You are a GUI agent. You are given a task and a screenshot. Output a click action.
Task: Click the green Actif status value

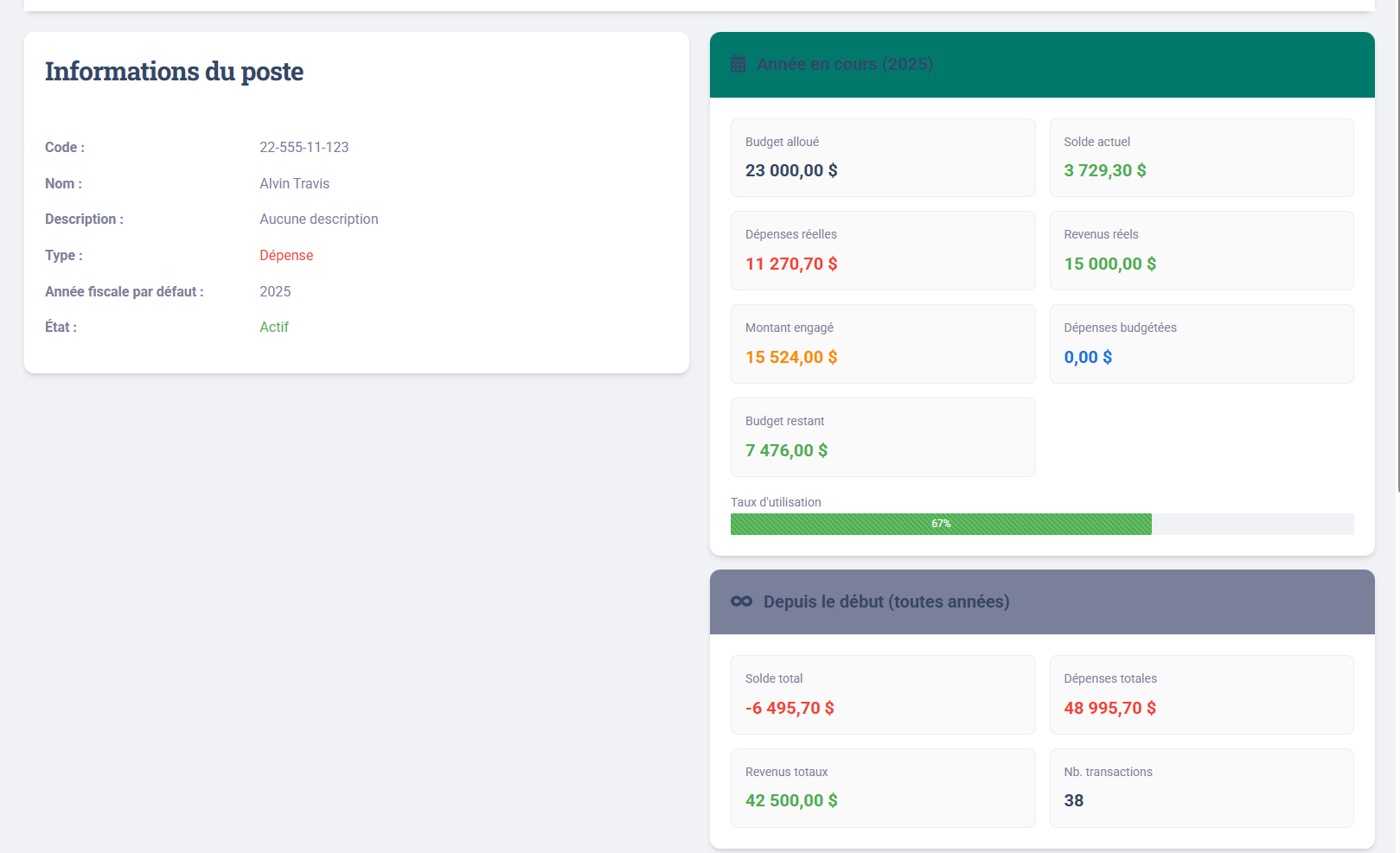tap(274, 328)
